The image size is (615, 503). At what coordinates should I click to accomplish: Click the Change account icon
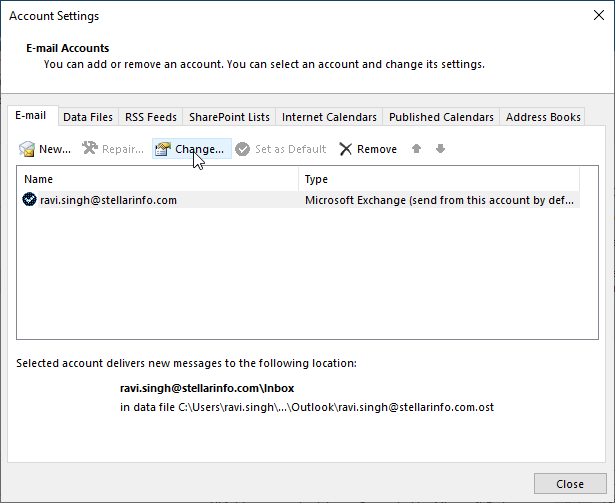pyautogui.click(x=163, y=149)
